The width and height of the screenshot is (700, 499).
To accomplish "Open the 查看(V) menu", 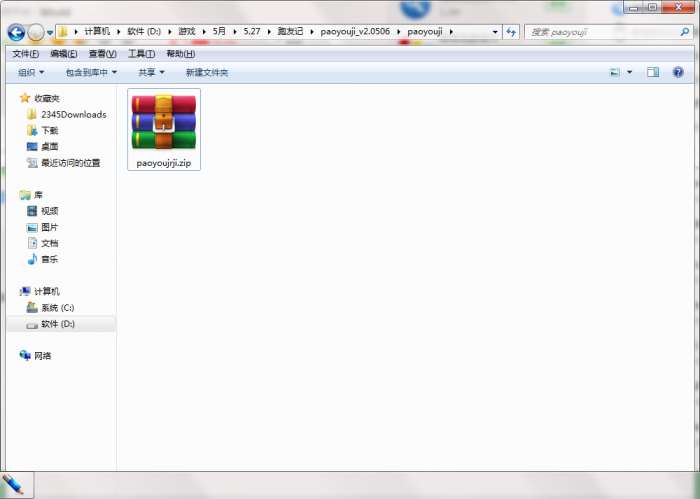I will (103, 54).
